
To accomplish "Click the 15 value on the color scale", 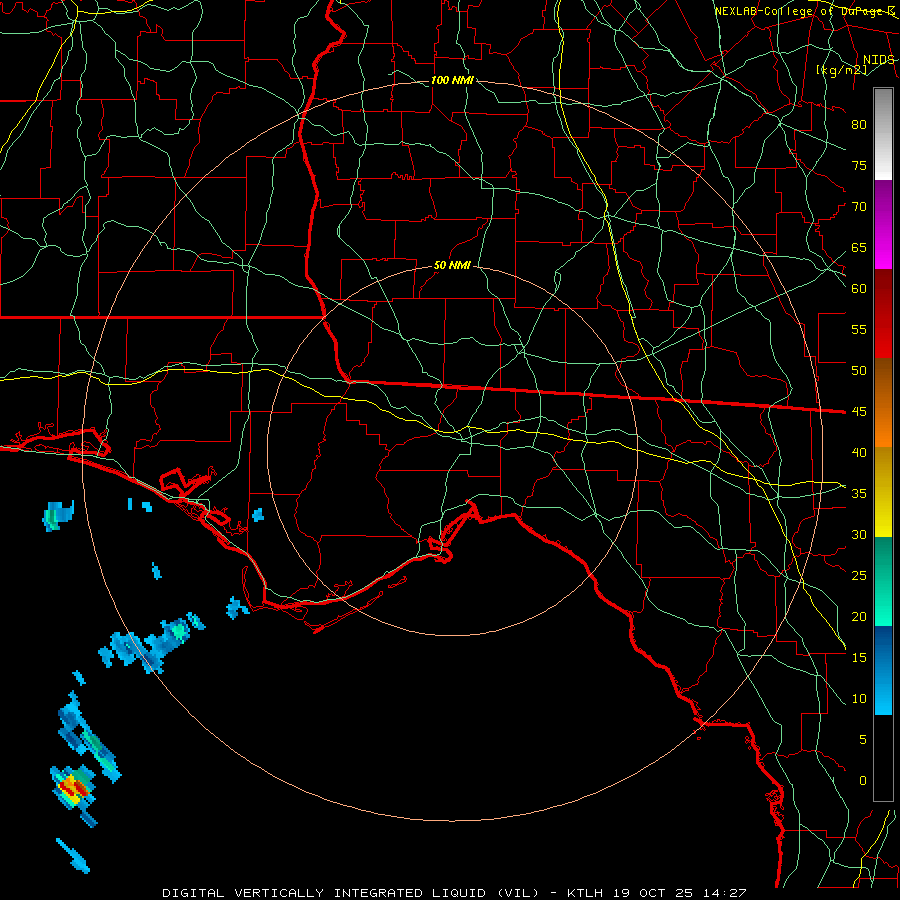I will coord(859,657).
